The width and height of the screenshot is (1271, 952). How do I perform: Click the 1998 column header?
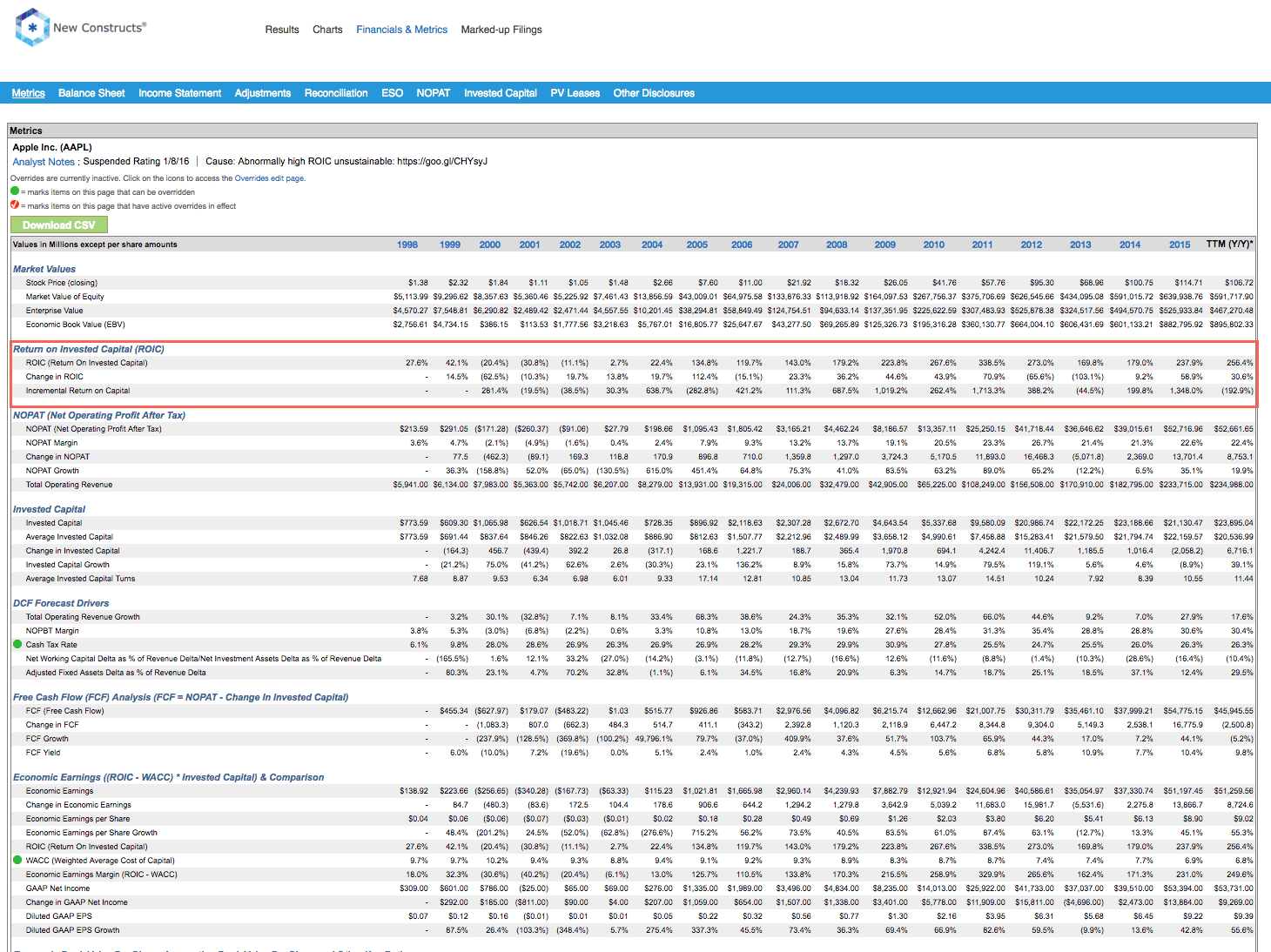407,245
